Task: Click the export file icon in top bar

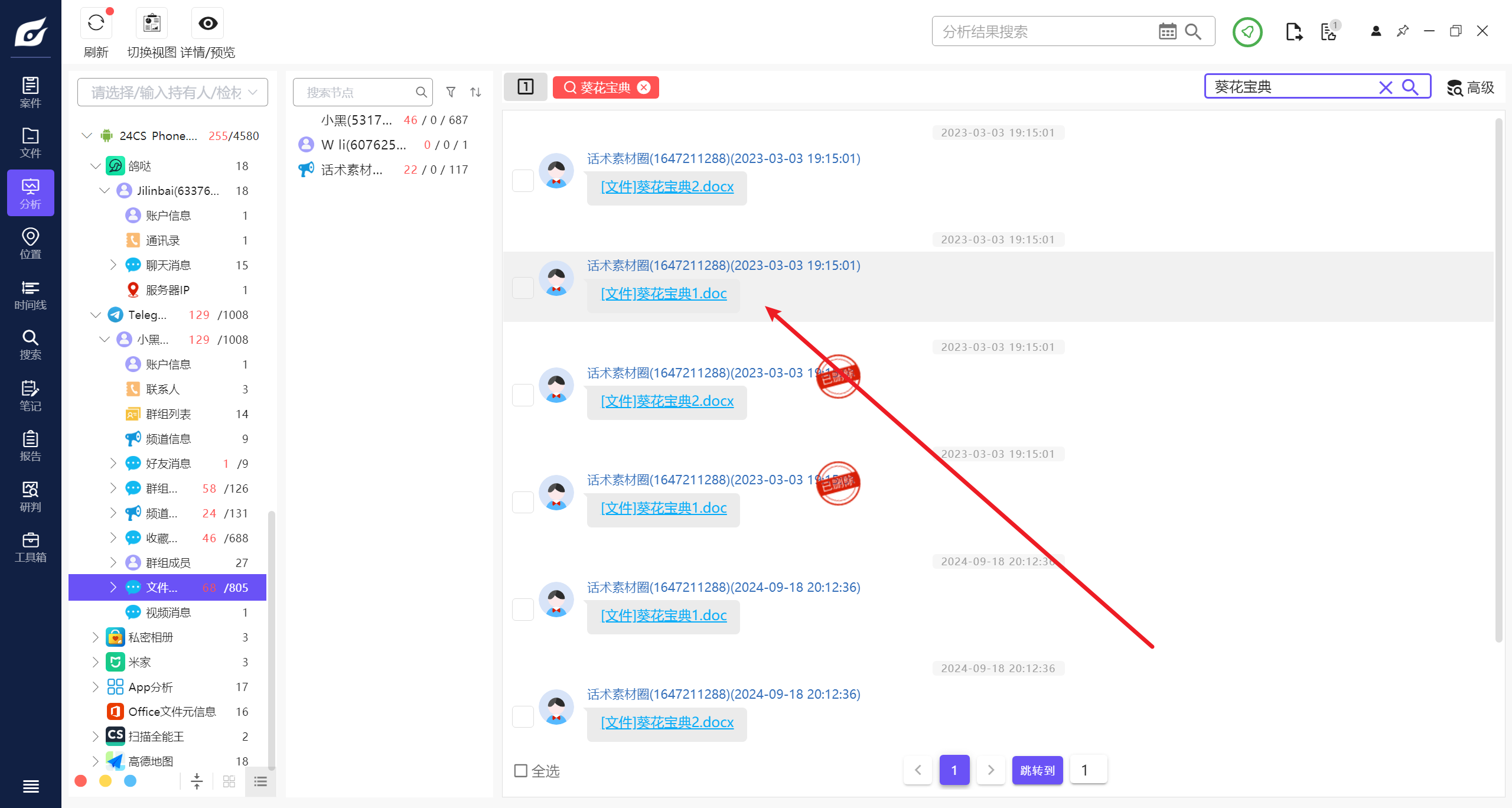Action: 1293,32
